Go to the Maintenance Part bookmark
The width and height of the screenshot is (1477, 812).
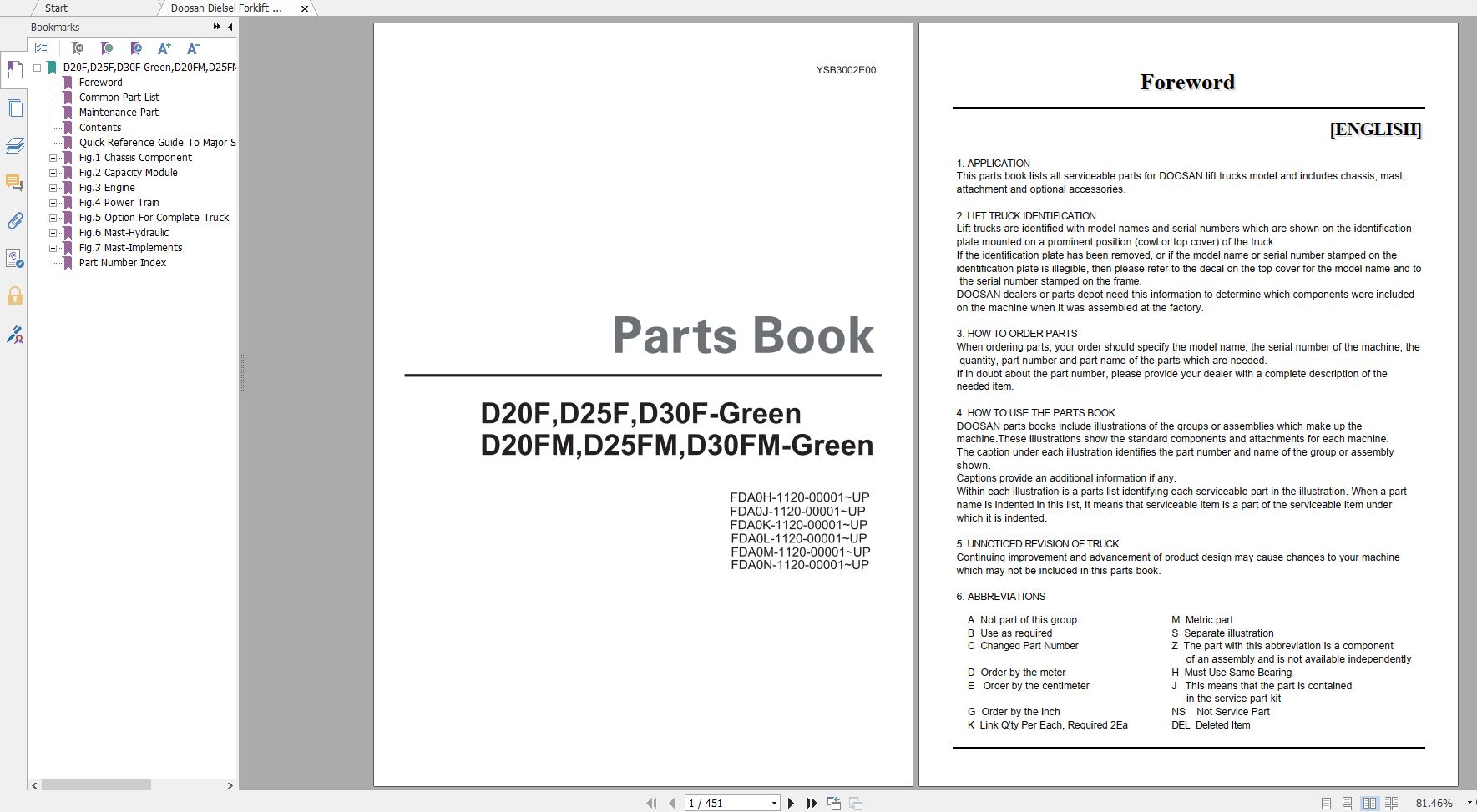point(119,113)
